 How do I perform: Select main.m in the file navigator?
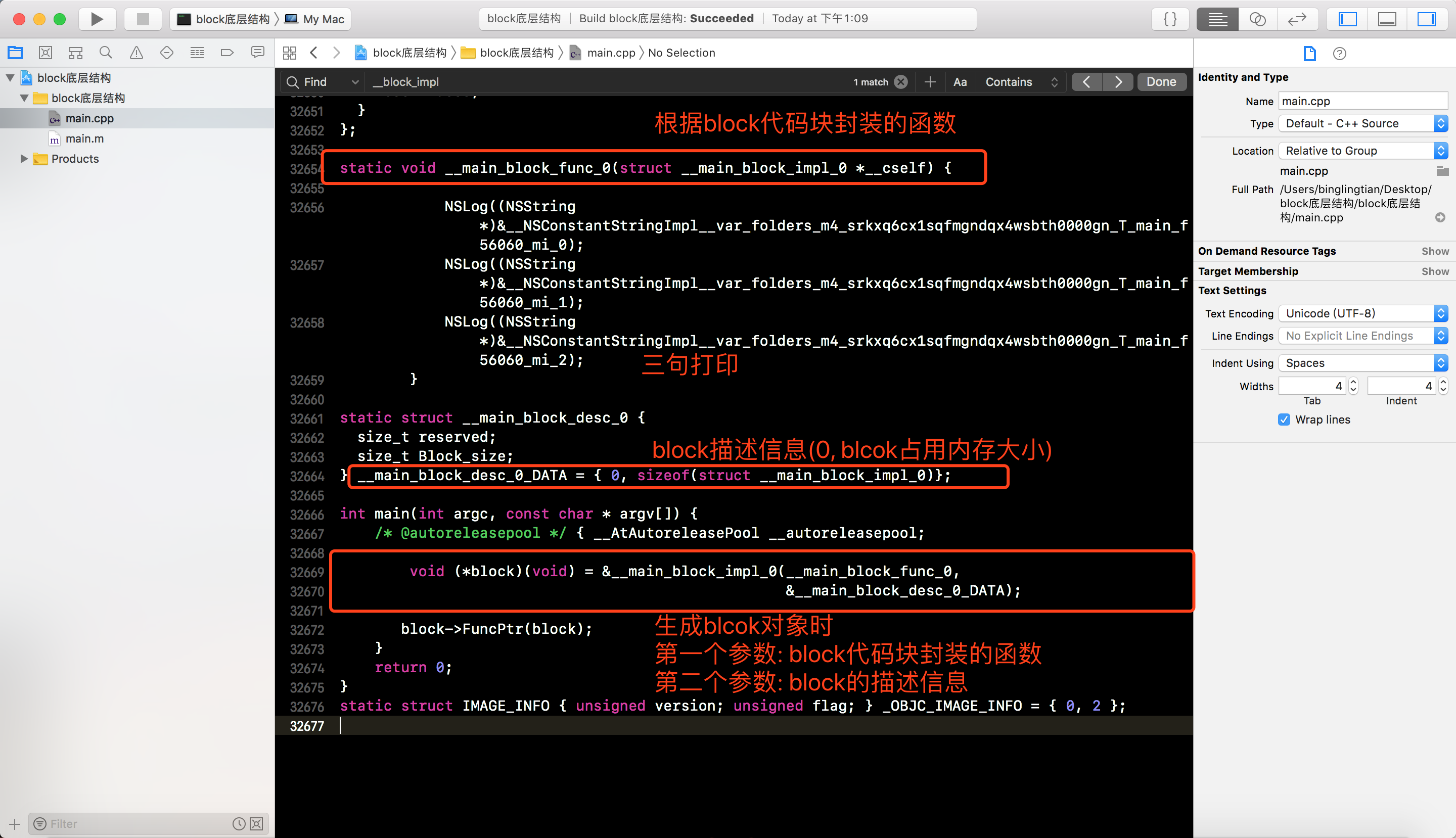point(84,138)
